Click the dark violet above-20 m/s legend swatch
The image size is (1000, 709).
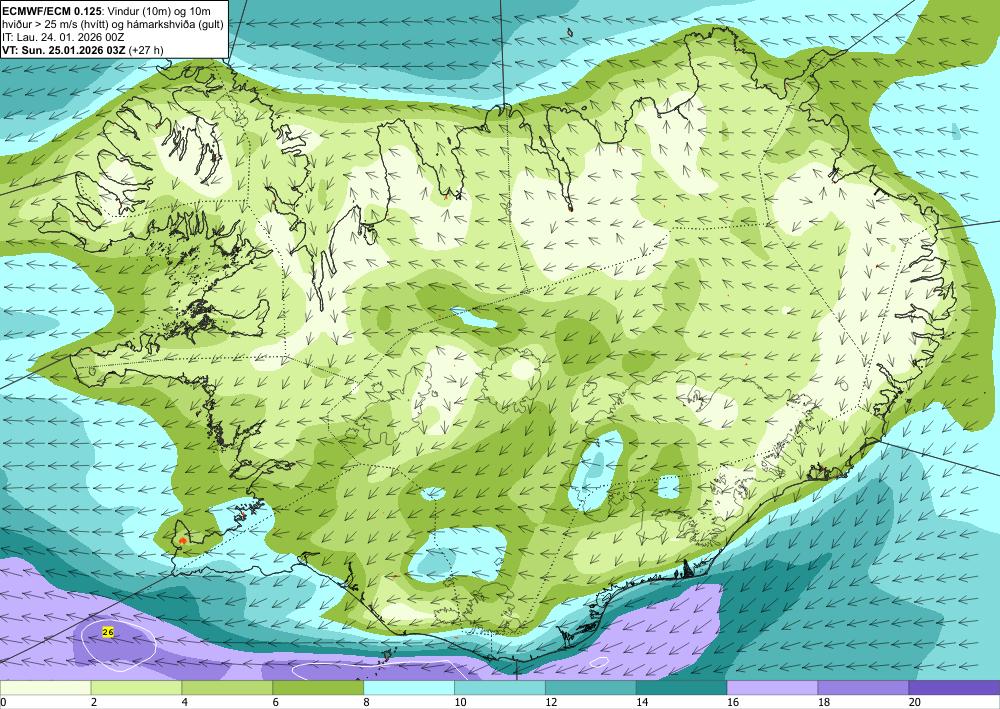click(x=954, y=688)
